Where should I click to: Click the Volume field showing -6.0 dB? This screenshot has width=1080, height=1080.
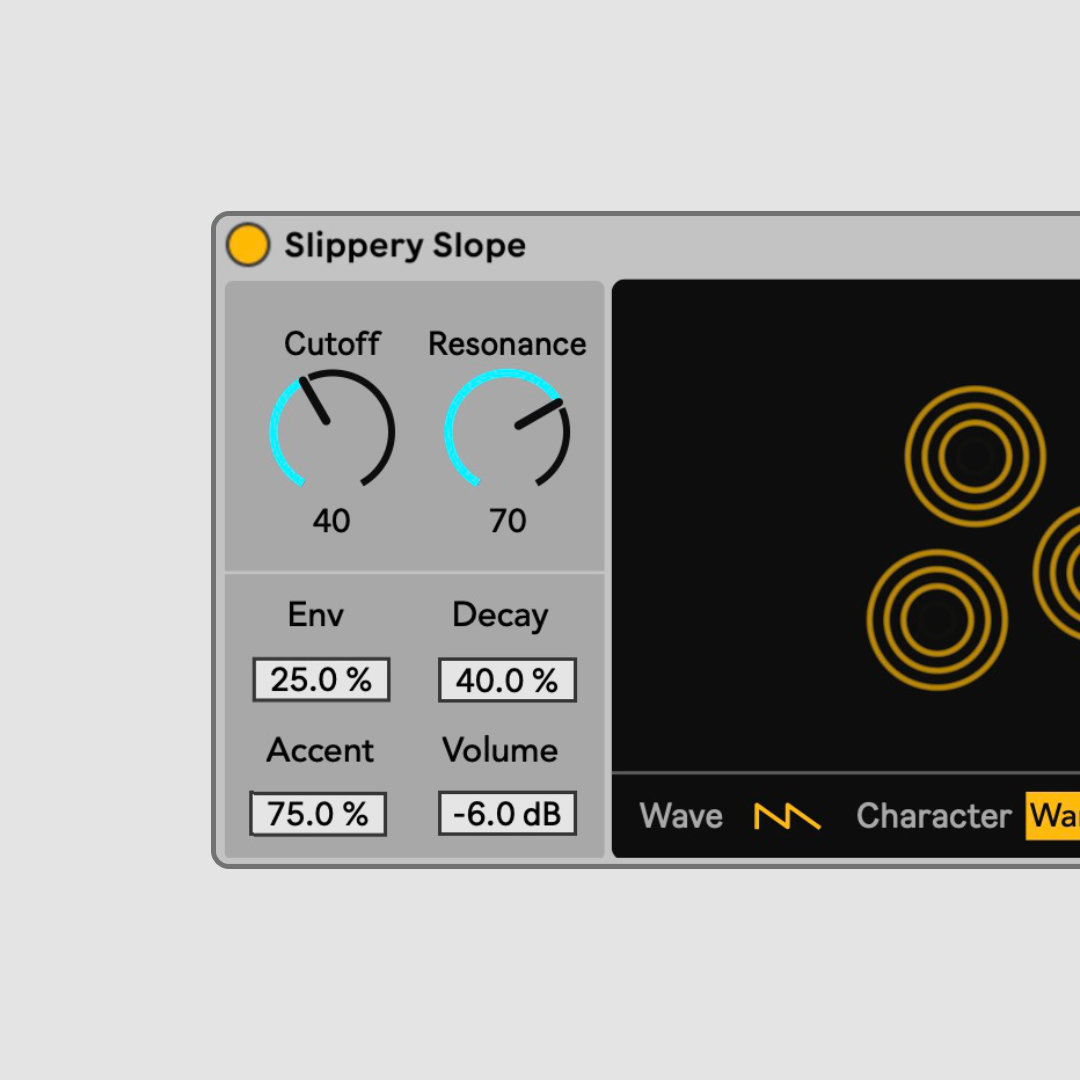coord(507,813)
